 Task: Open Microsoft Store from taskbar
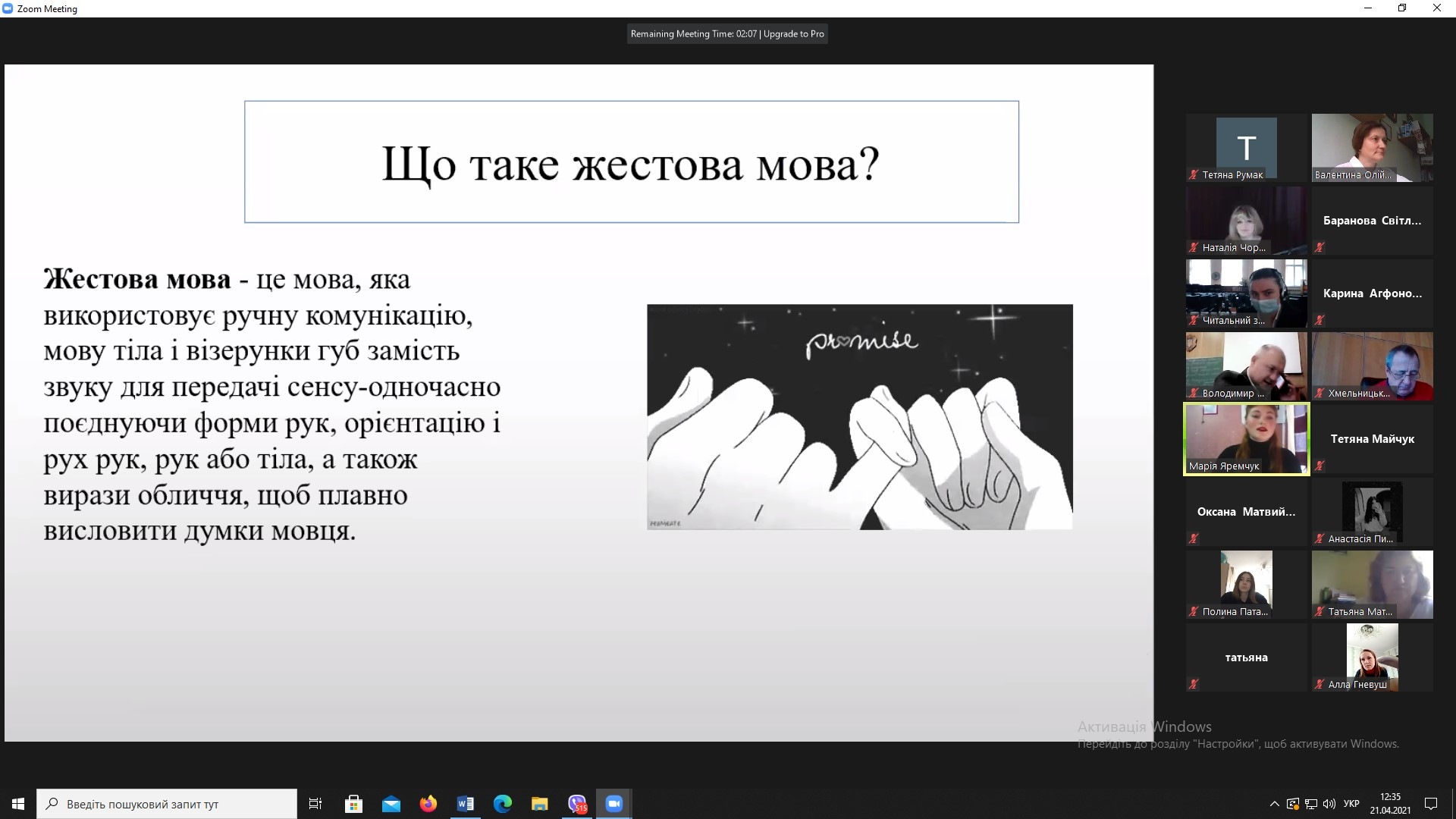click(353, 804)
